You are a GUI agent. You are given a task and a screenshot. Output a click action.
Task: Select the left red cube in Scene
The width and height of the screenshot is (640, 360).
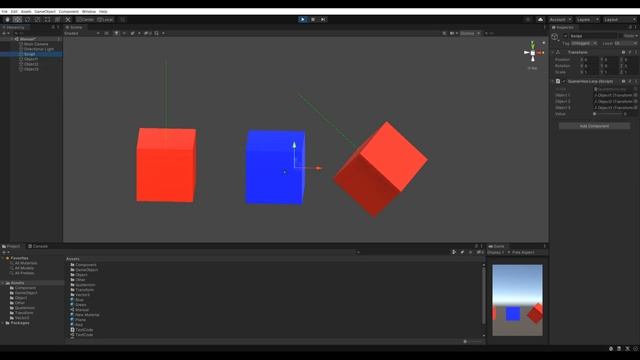[x=166, y=165]
